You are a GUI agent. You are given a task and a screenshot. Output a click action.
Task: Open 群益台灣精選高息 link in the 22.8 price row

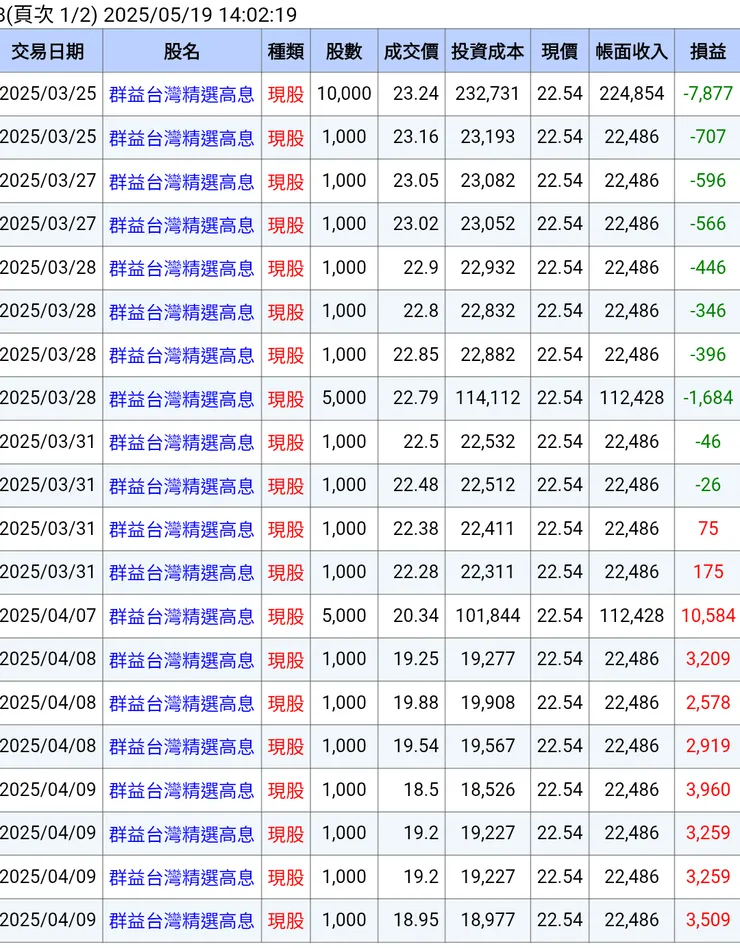coord(181,312)
